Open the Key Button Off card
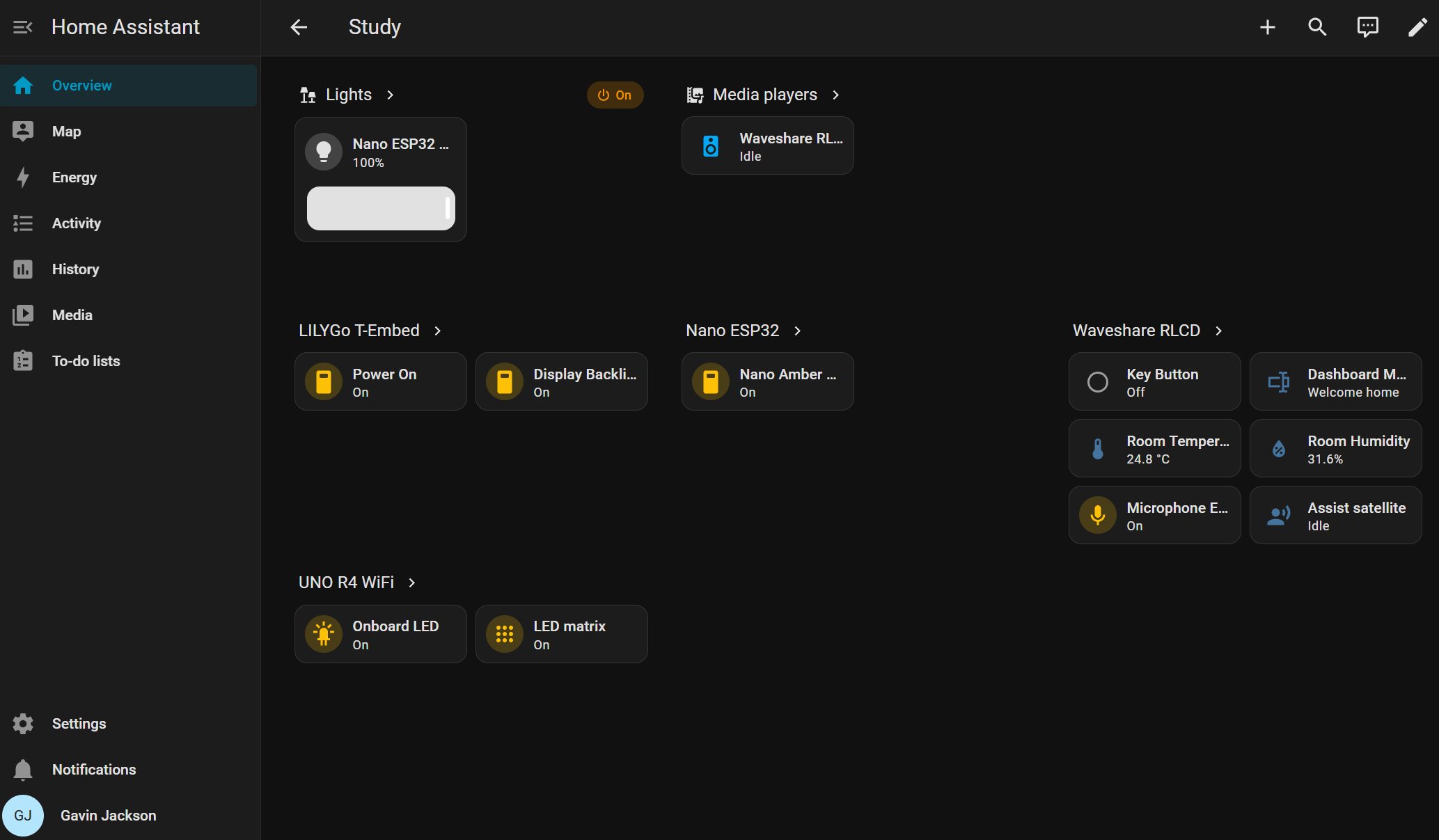This screenshot has height=840, width=1439. [x=1154, y=382]
